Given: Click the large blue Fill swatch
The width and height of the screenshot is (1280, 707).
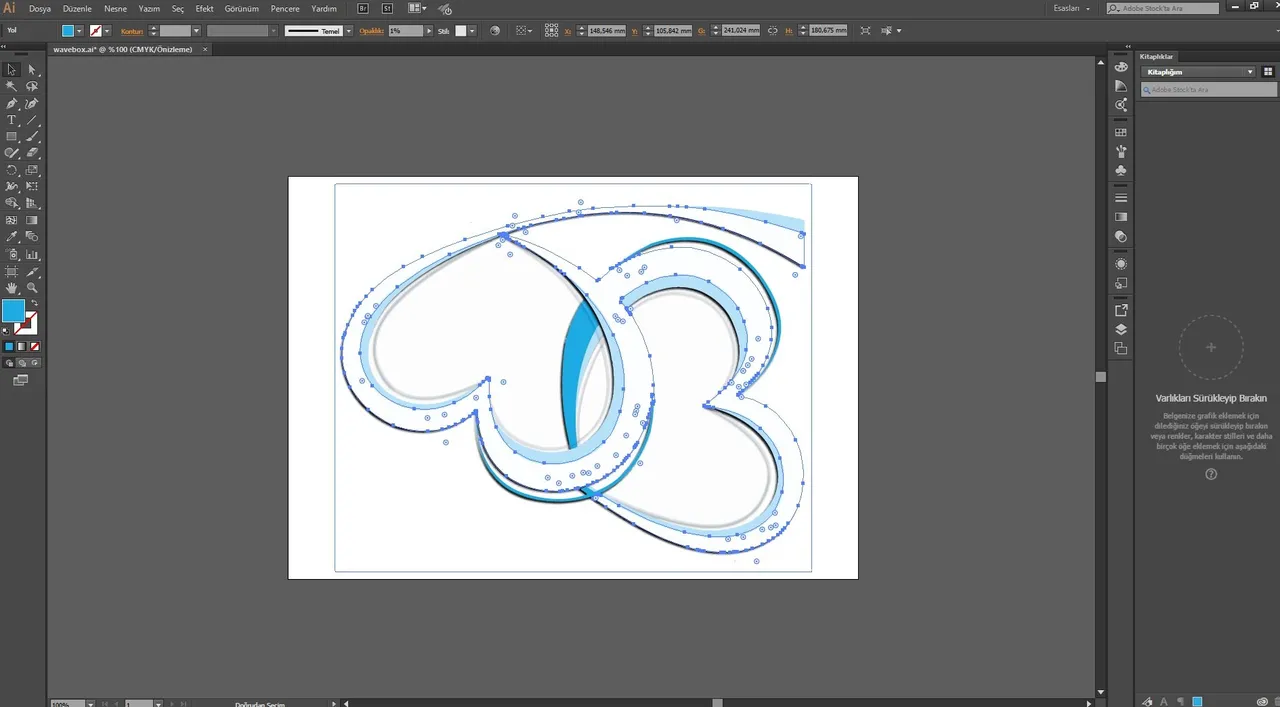Looking at the screenshot, I should 13,311.
